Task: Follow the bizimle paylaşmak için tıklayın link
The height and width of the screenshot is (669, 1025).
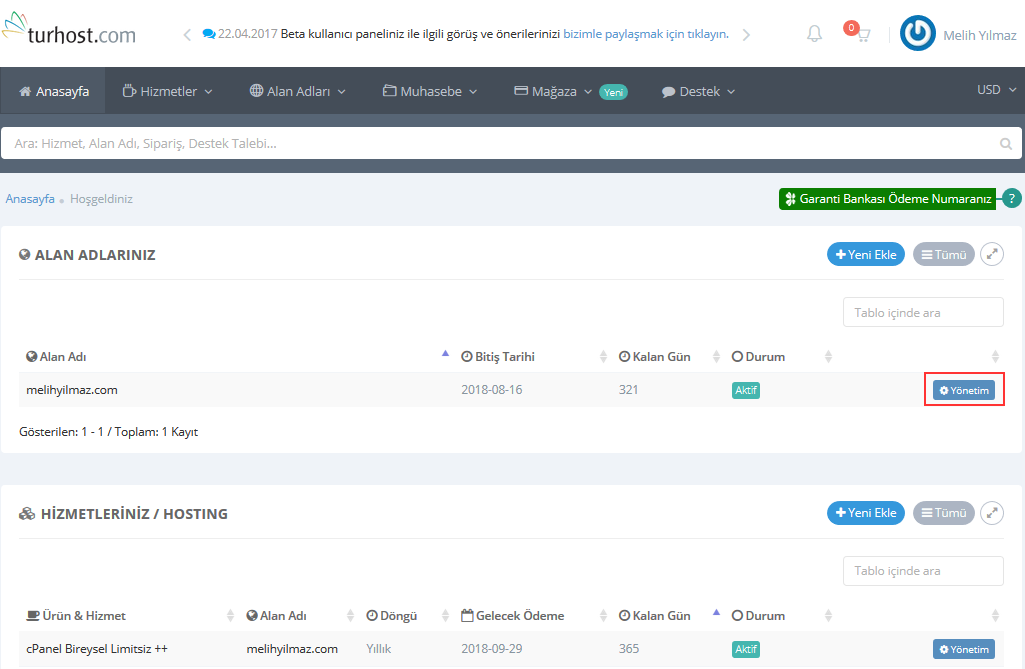Action: point(645,34)
